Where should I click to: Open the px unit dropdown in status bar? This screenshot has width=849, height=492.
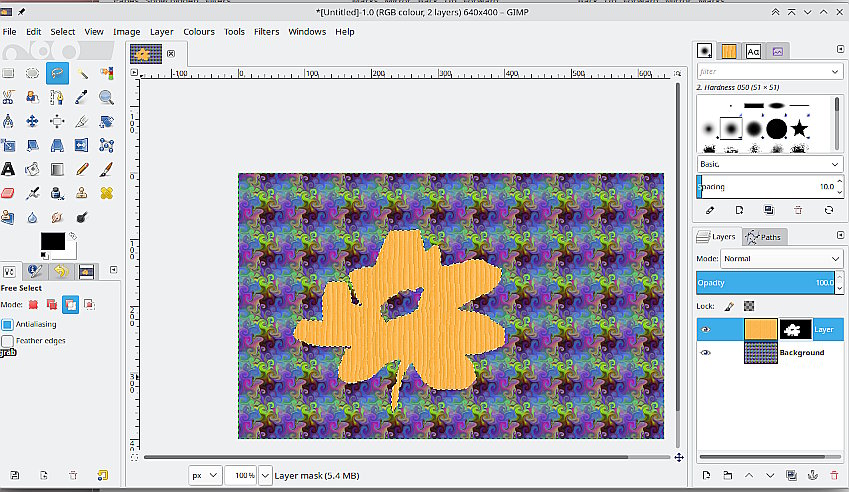(x=205, y=475)
